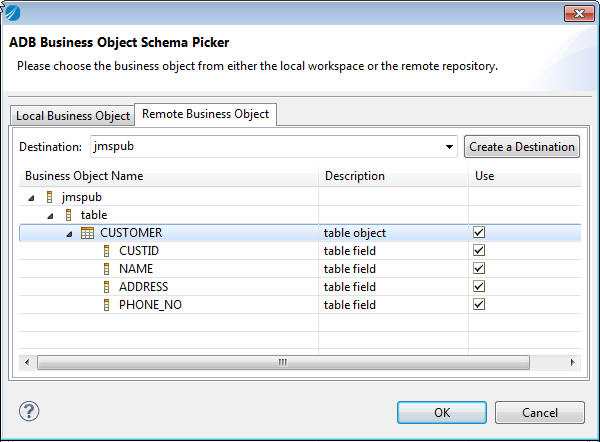Toggle the Use checkbox for PHONE_NO
Screen dimensions: 600x442
pyautogui.click(x=479, y=305)
